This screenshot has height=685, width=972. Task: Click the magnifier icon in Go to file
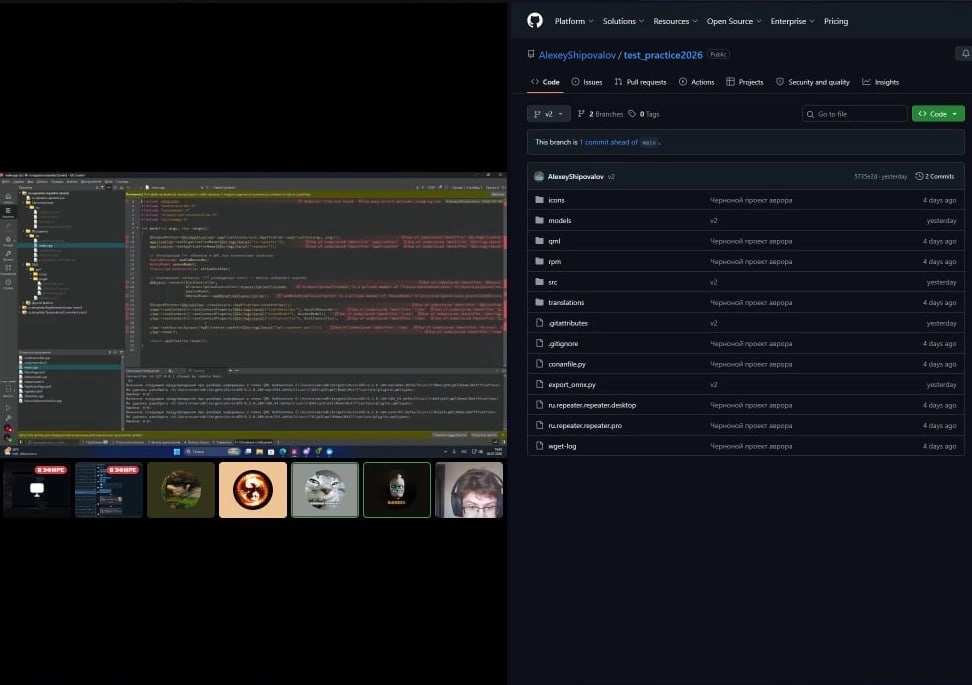coord(810,114)
